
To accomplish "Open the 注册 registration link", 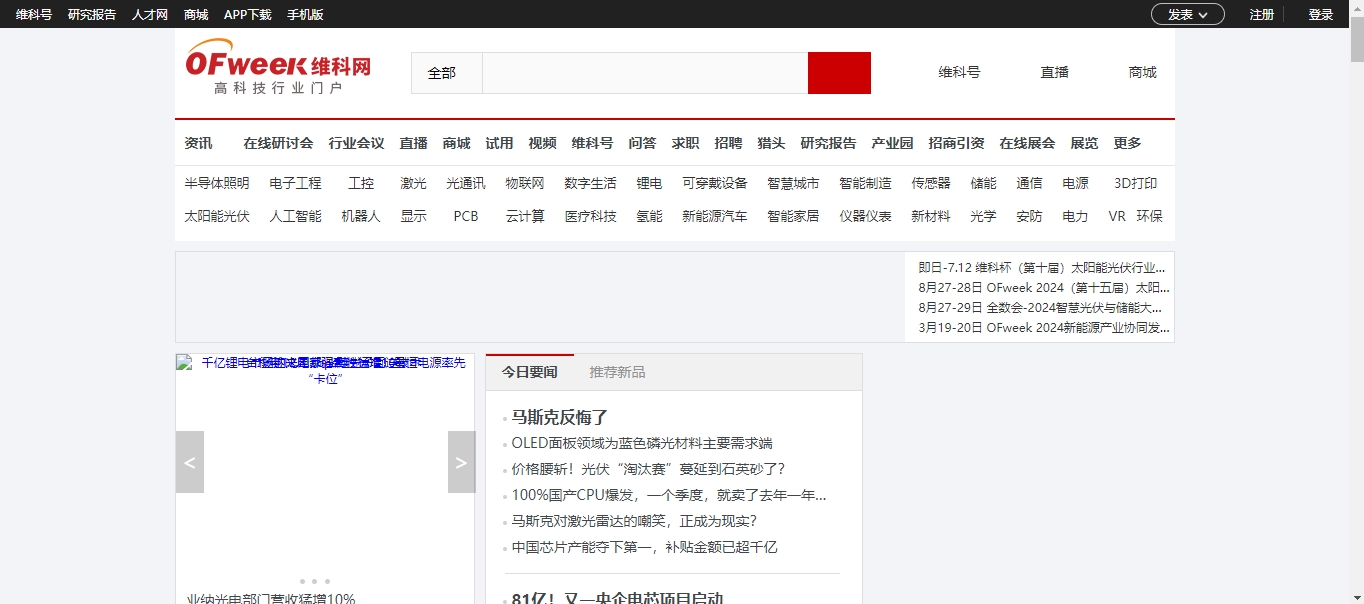I will [x=1261, y=14].
